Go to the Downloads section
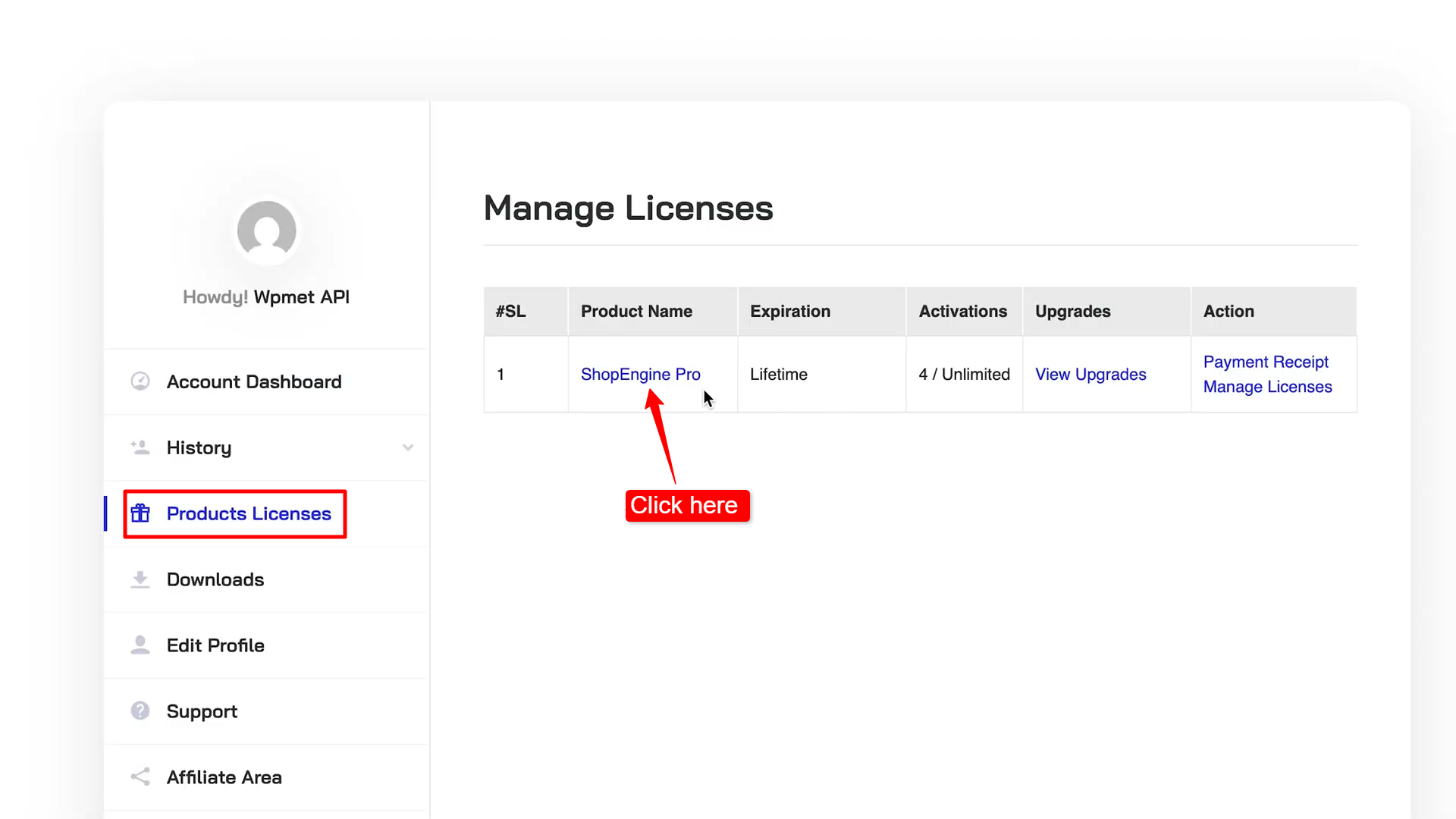 pos(267,579)
